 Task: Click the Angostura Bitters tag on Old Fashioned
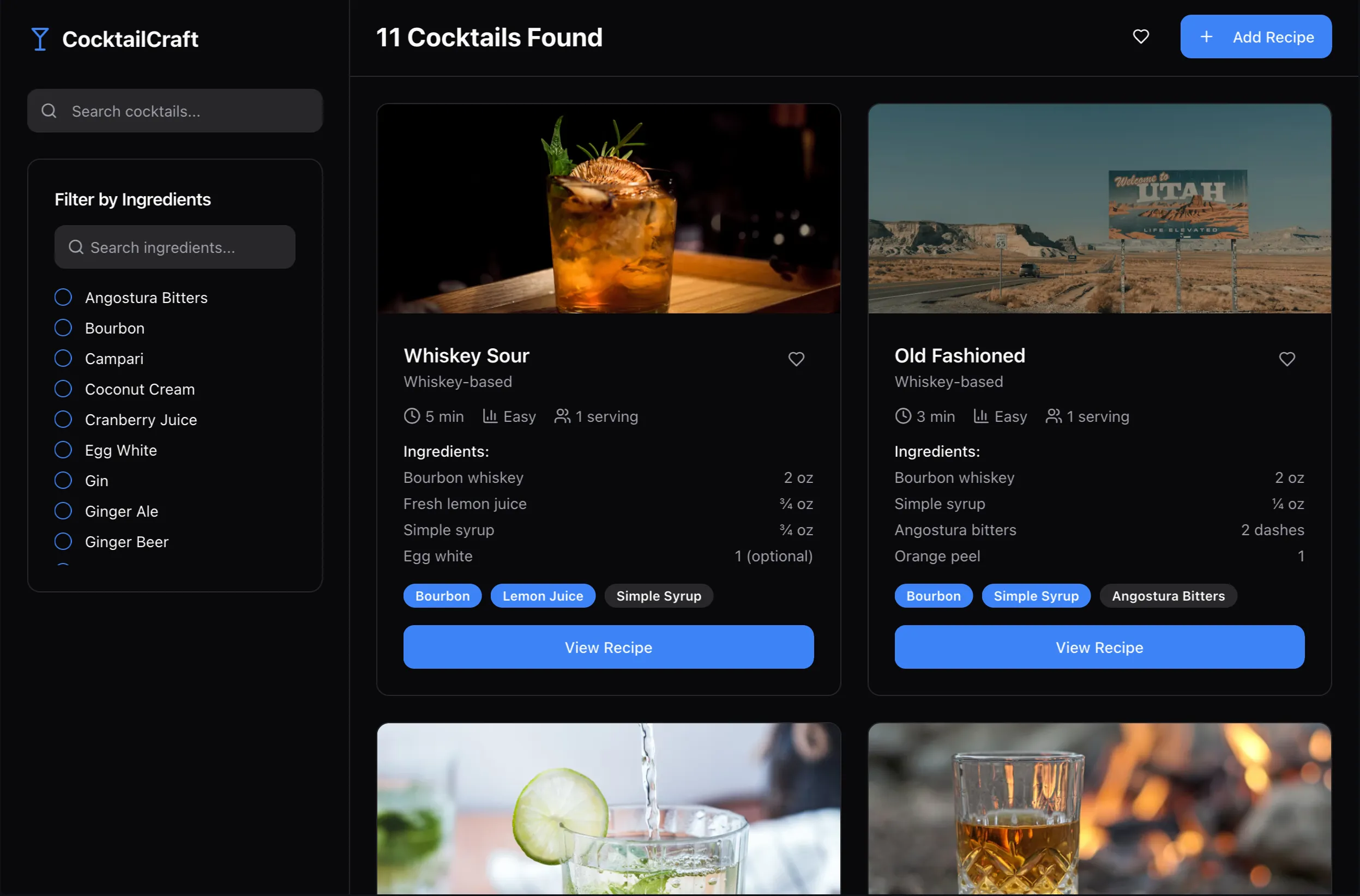(1168, 596)
